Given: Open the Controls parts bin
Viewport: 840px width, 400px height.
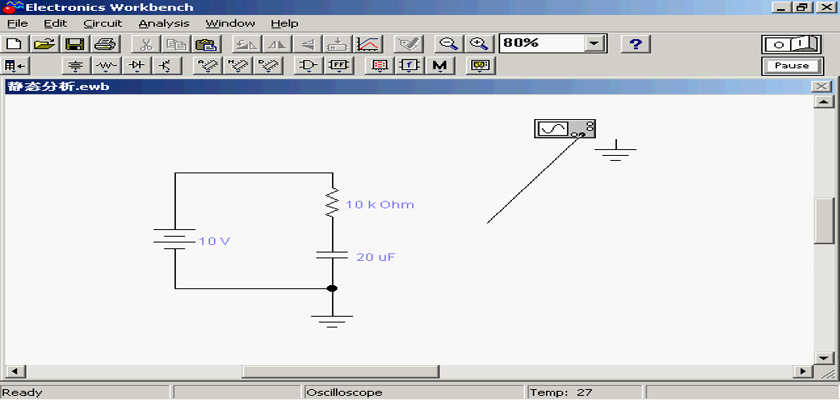Looking at the screenshot, I should pos(409,66).
